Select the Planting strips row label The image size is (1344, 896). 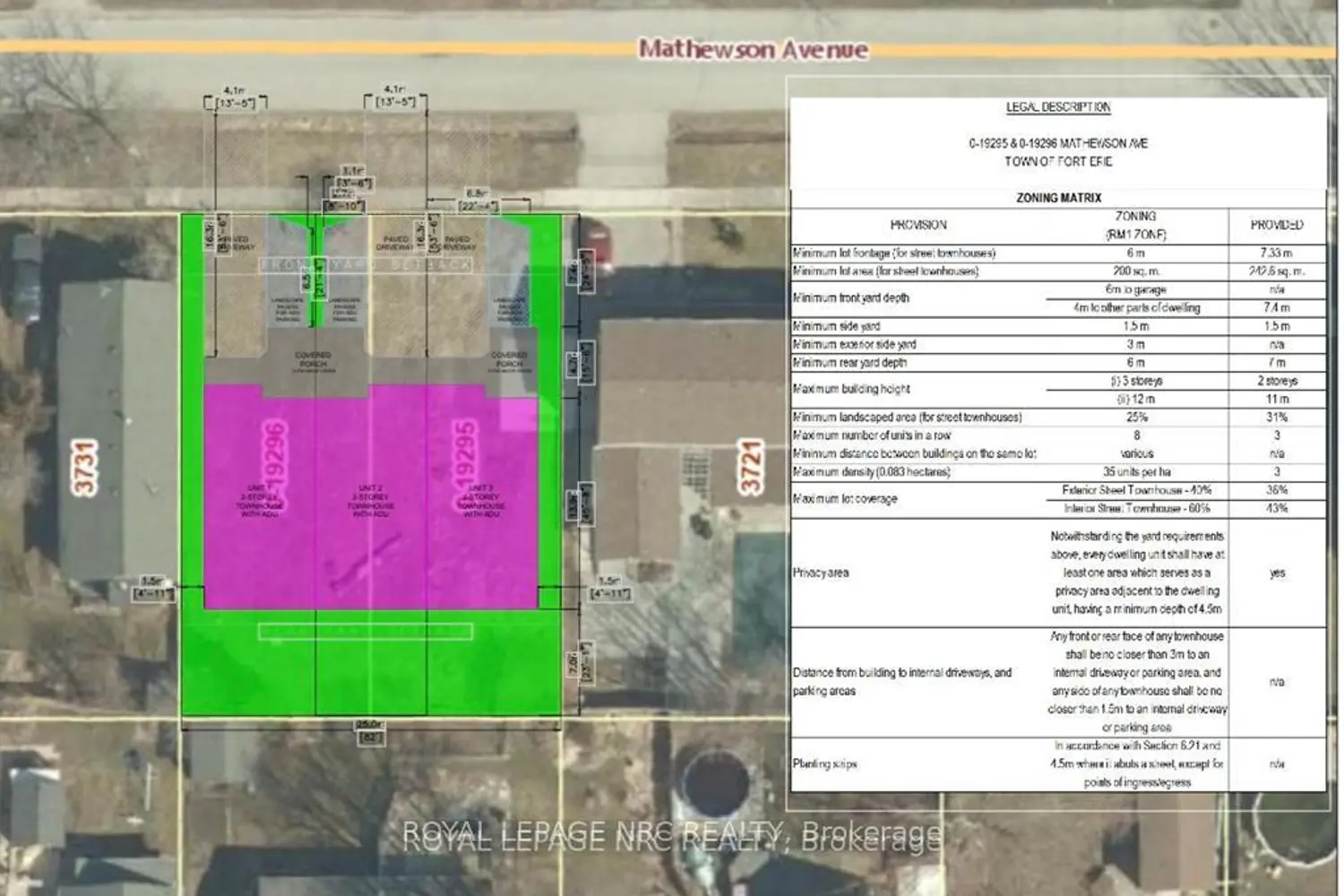click(824, 764)
